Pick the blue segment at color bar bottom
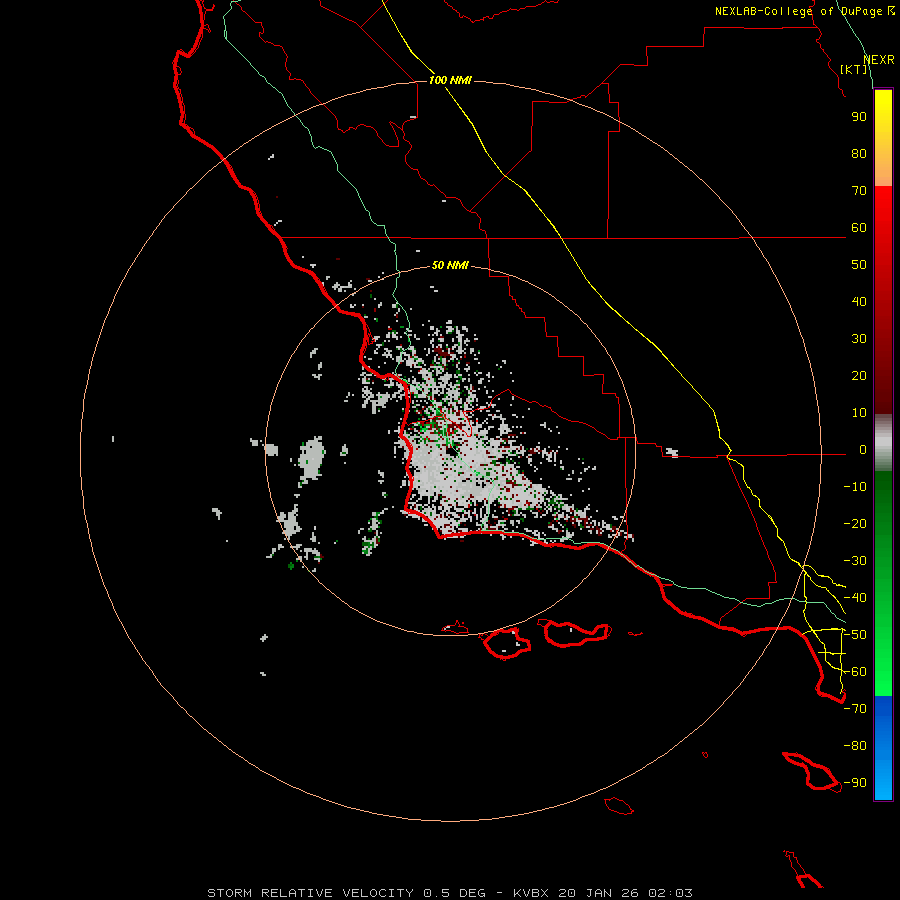Image resolution: width=900 pixels, height=900 pixels. click(883, 747)
